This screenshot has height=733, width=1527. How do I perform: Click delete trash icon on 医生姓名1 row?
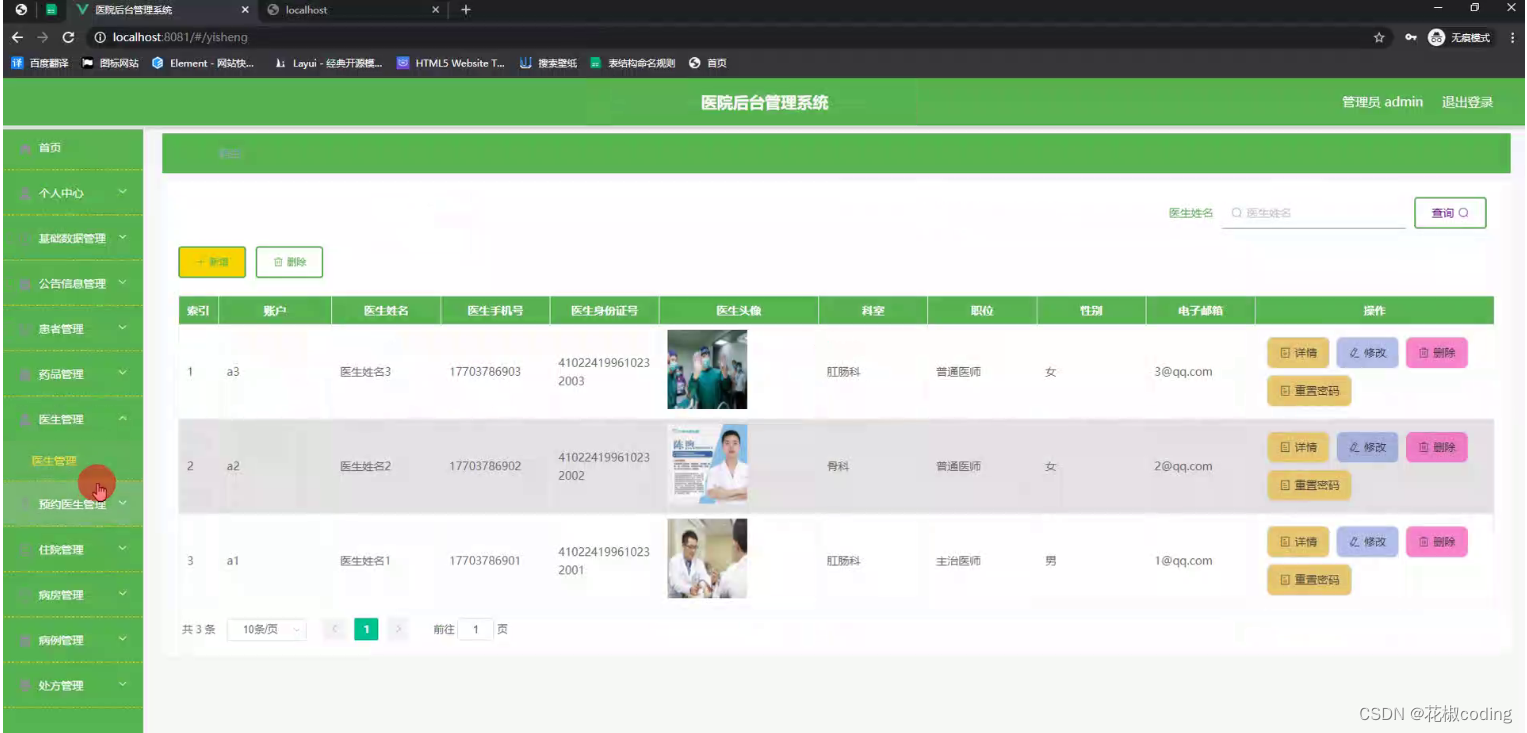click(1424, 541)
